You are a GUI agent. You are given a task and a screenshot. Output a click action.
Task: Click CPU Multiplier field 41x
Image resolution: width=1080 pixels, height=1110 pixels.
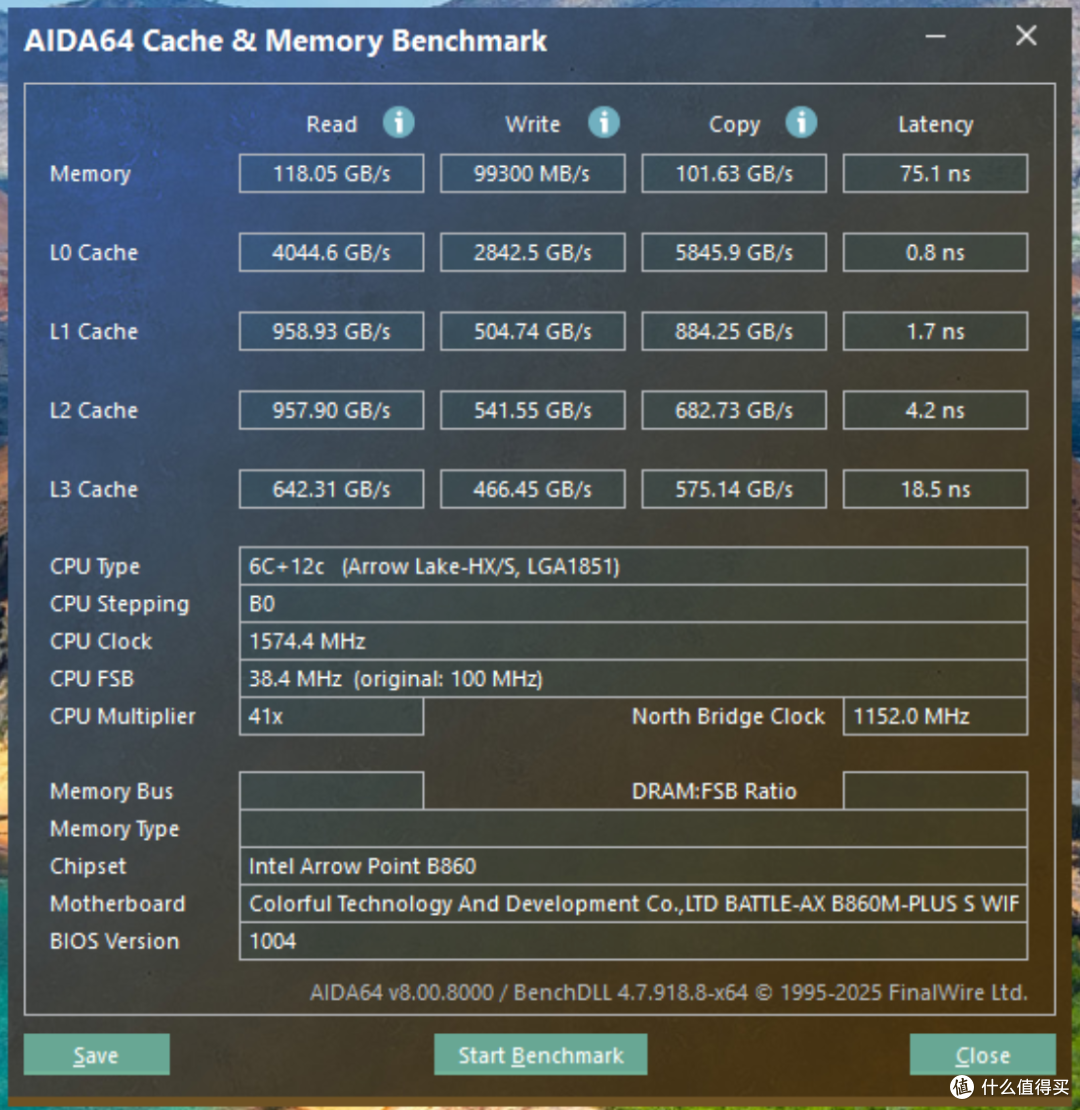point(331,716)
